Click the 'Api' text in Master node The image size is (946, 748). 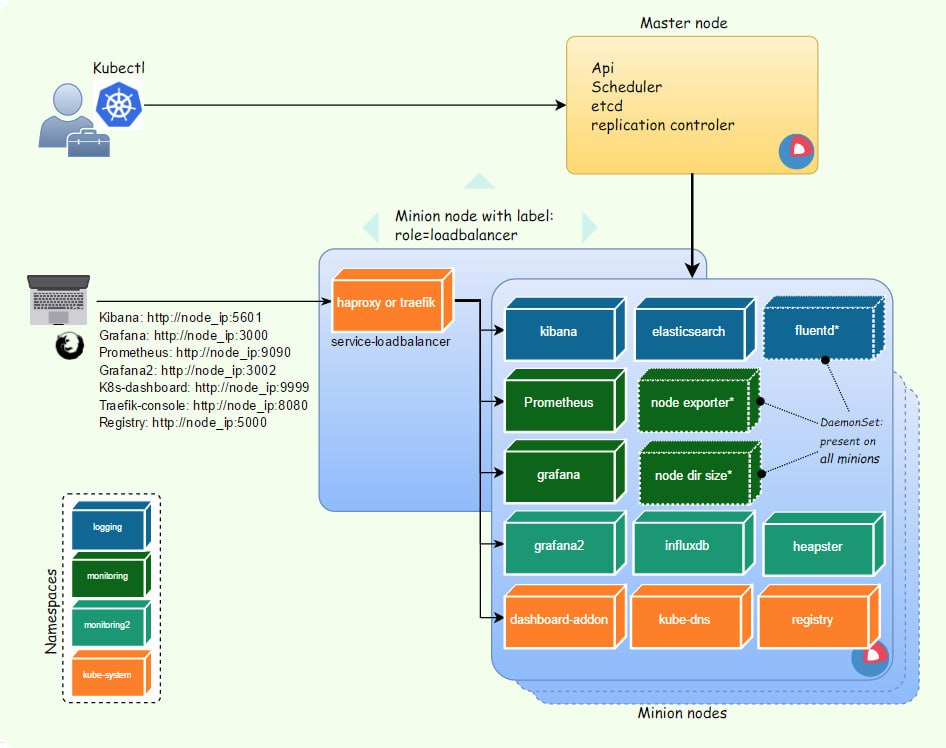pyautogui.click(x=603, y=68)
